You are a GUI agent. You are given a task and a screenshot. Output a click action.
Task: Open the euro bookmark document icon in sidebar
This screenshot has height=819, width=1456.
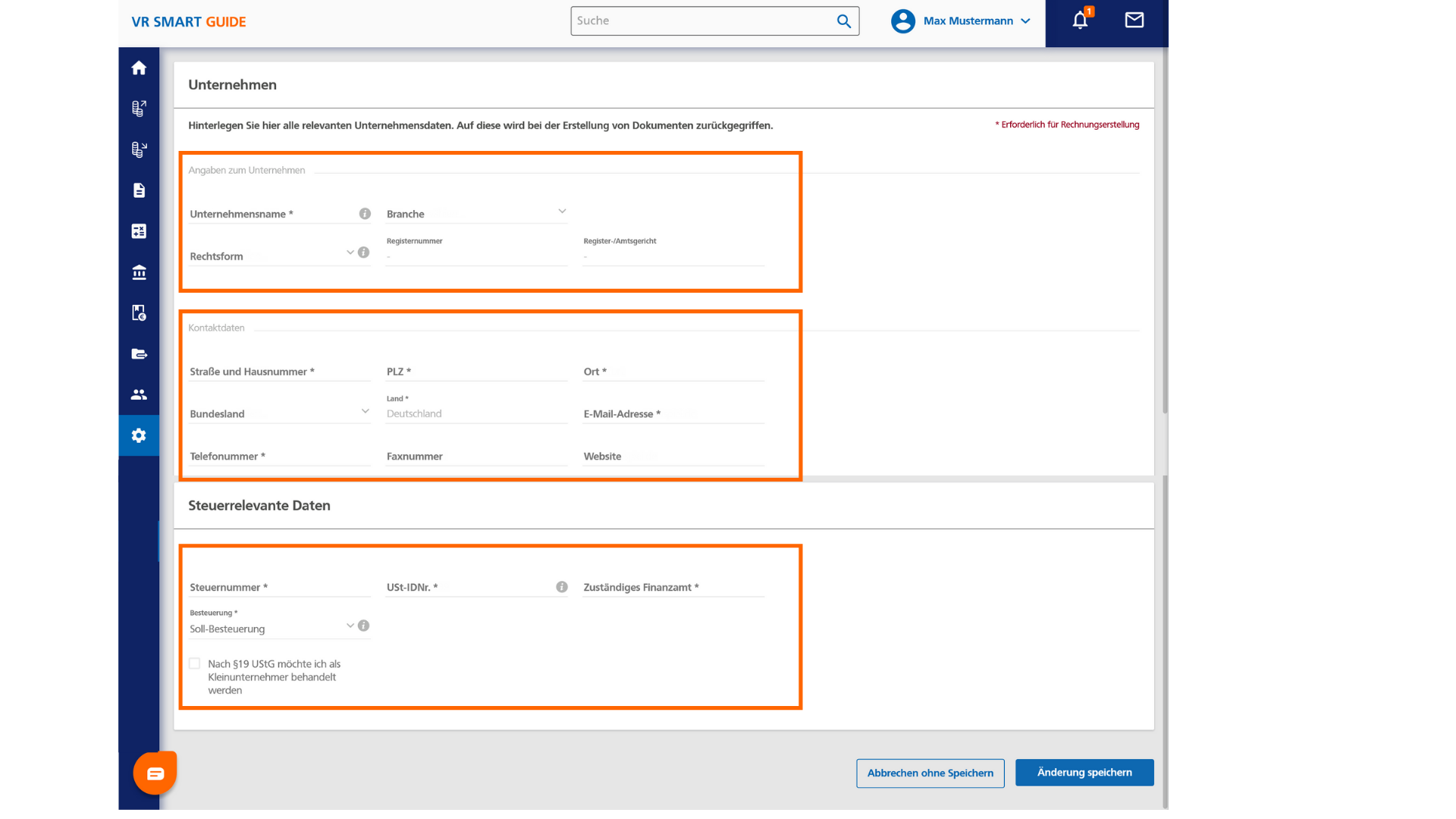(139, 312)
